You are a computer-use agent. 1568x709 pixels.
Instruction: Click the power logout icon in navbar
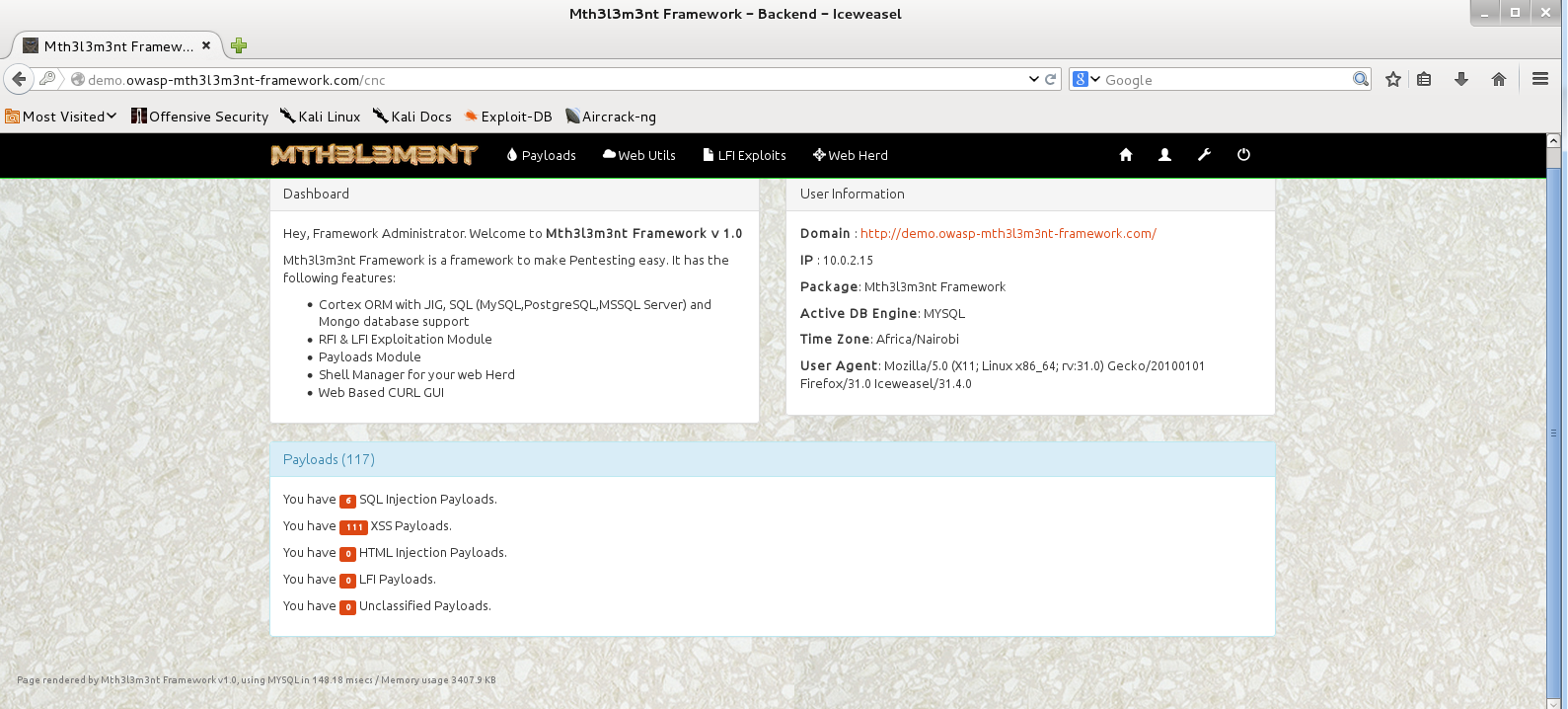coord(1243,155)
